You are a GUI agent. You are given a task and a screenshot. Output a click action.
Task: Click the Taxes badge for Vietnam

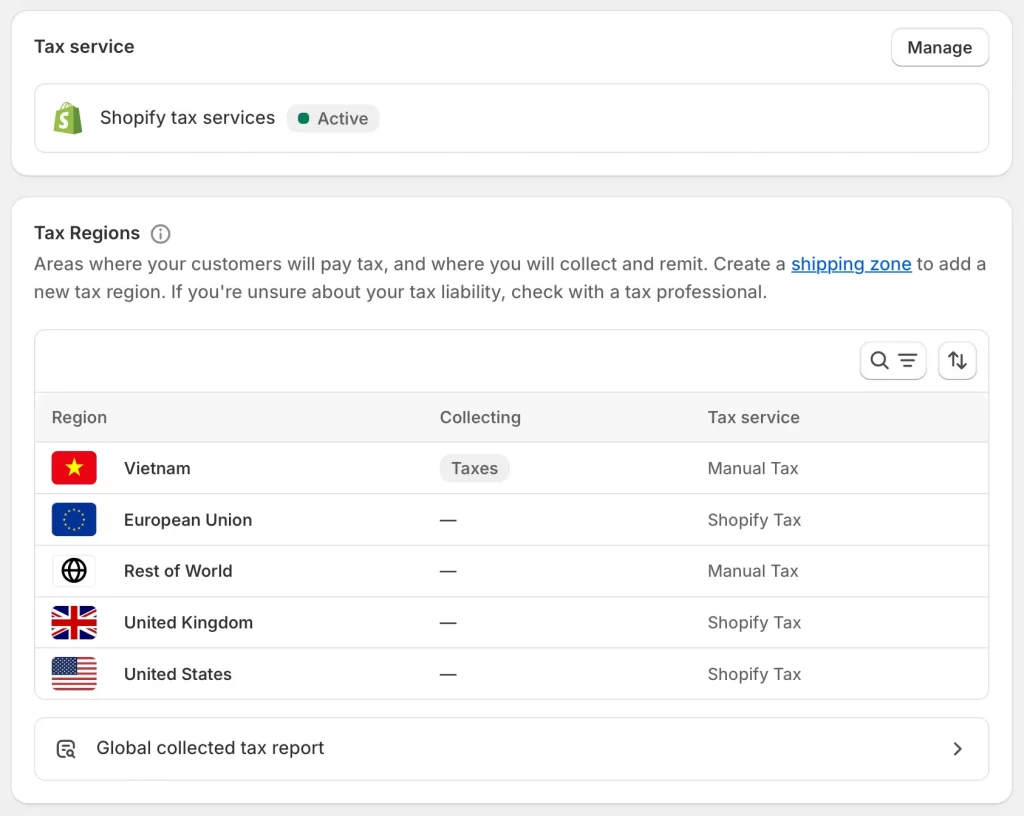pyautogui.click(x=474, y=468)
